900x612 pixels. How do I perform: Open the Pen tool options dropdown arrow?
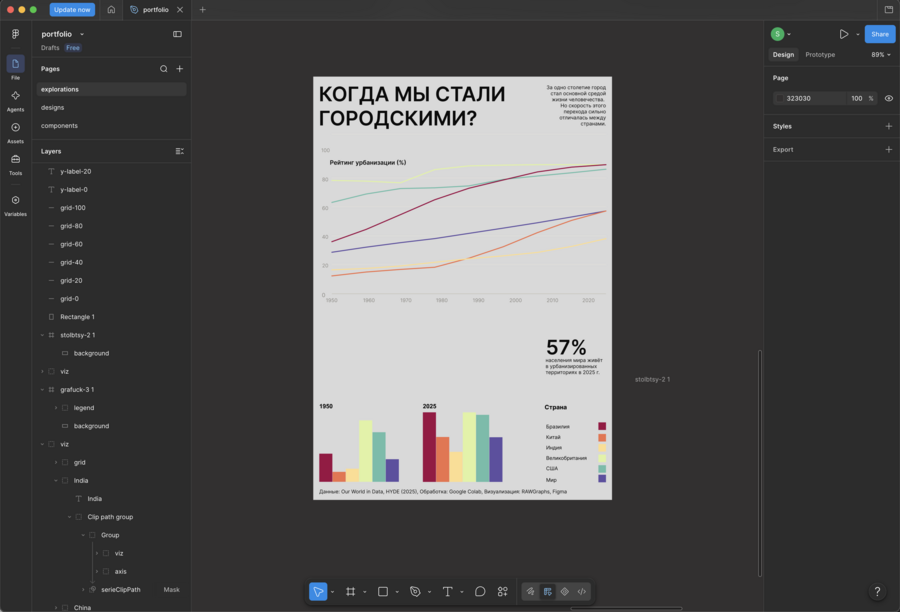coord(429,592)
